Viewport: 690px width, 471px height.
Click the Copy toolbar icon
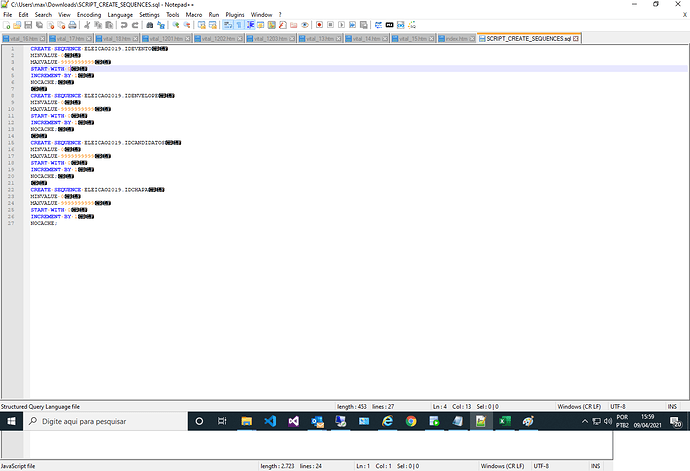(98, 25)
